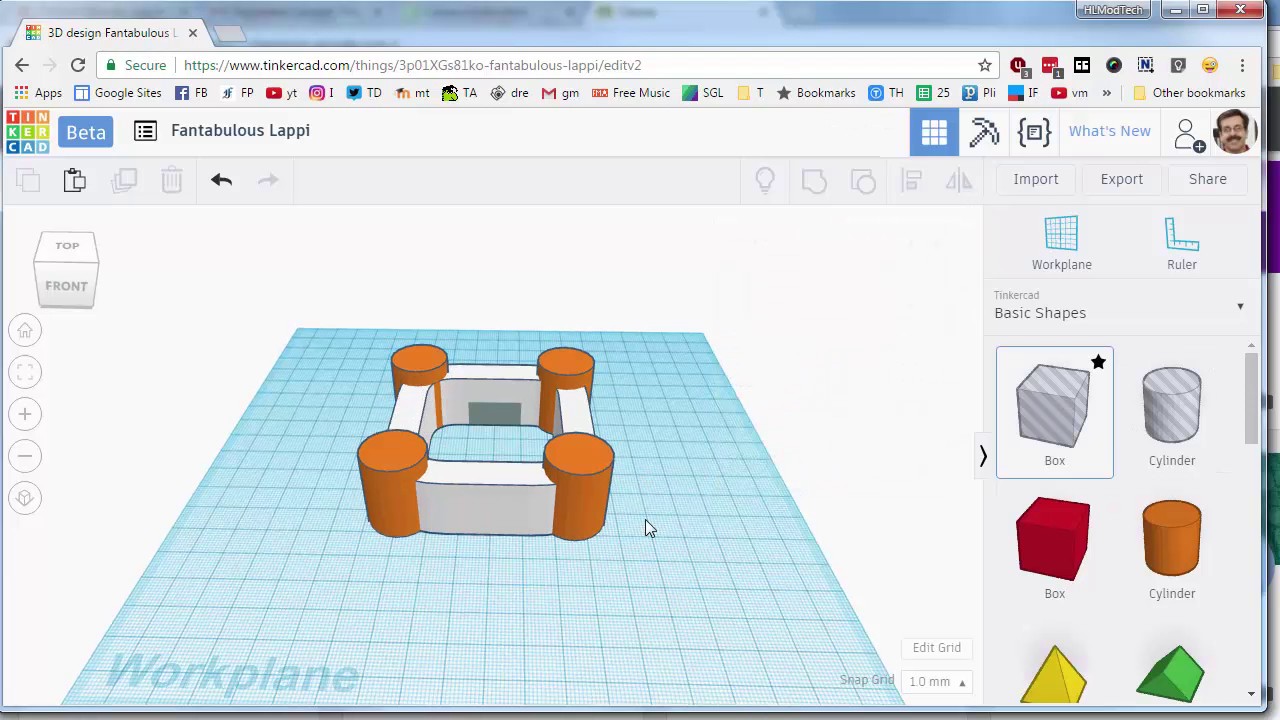This screenshot has width=1280, height=720.
Task: Open the What's New link
Action: pos(1109,131)
